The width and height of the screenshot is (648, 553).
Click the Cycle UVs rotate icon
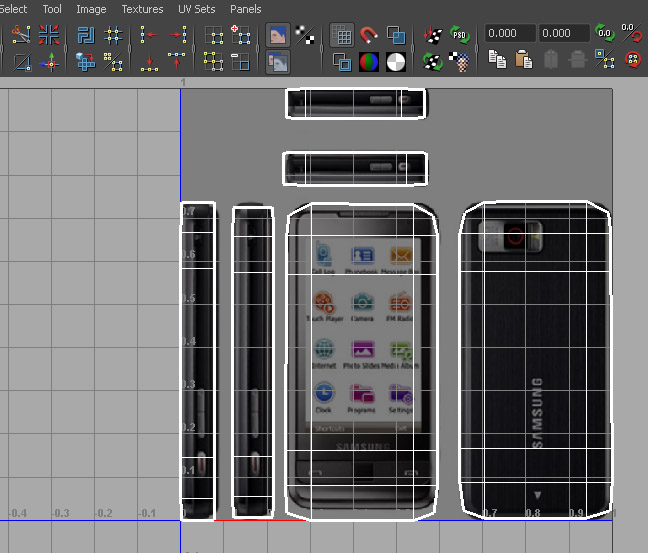[x=633, y=59]
